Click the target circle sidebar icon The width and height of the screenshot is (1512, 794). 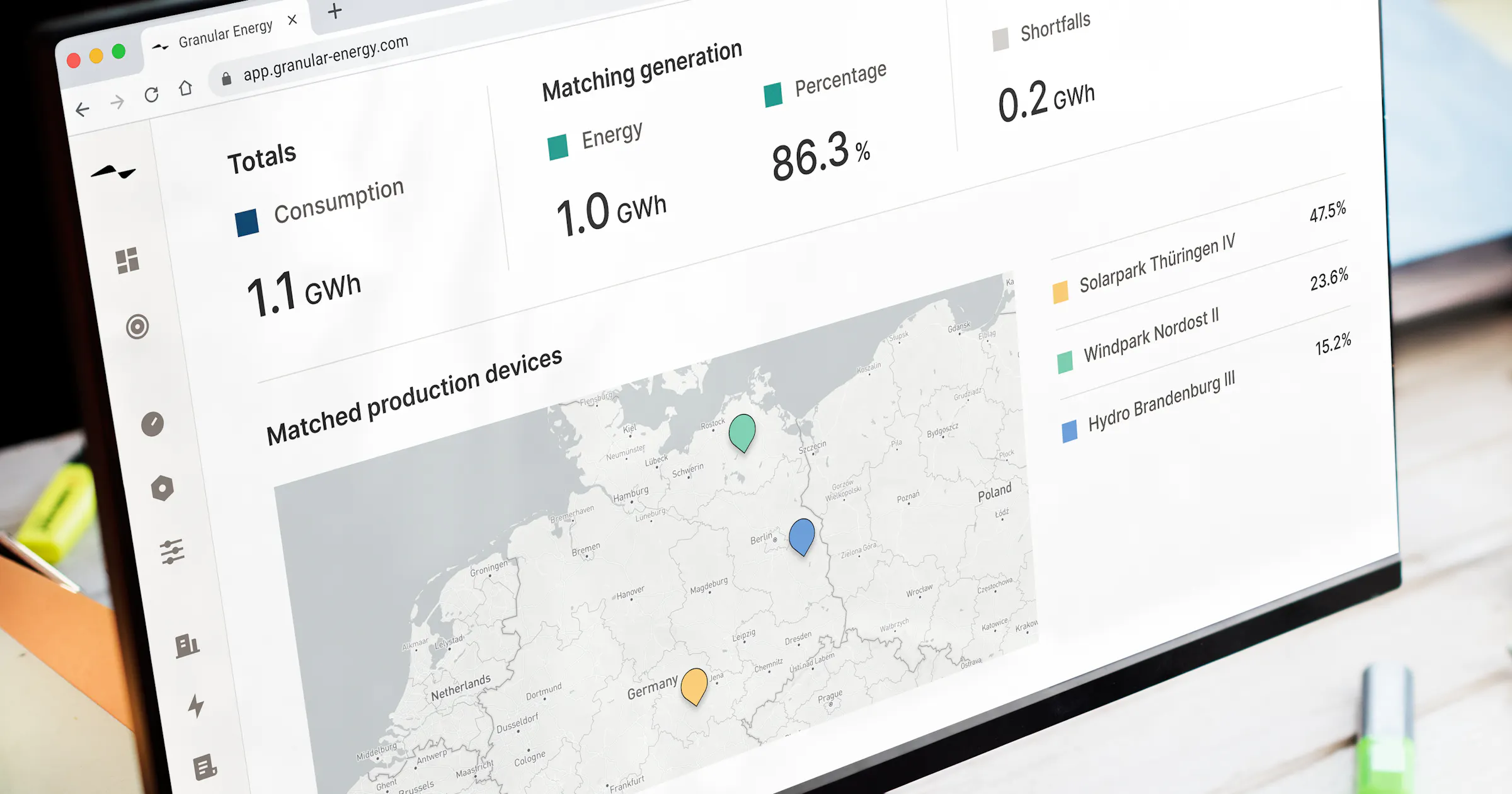(137, 326)
